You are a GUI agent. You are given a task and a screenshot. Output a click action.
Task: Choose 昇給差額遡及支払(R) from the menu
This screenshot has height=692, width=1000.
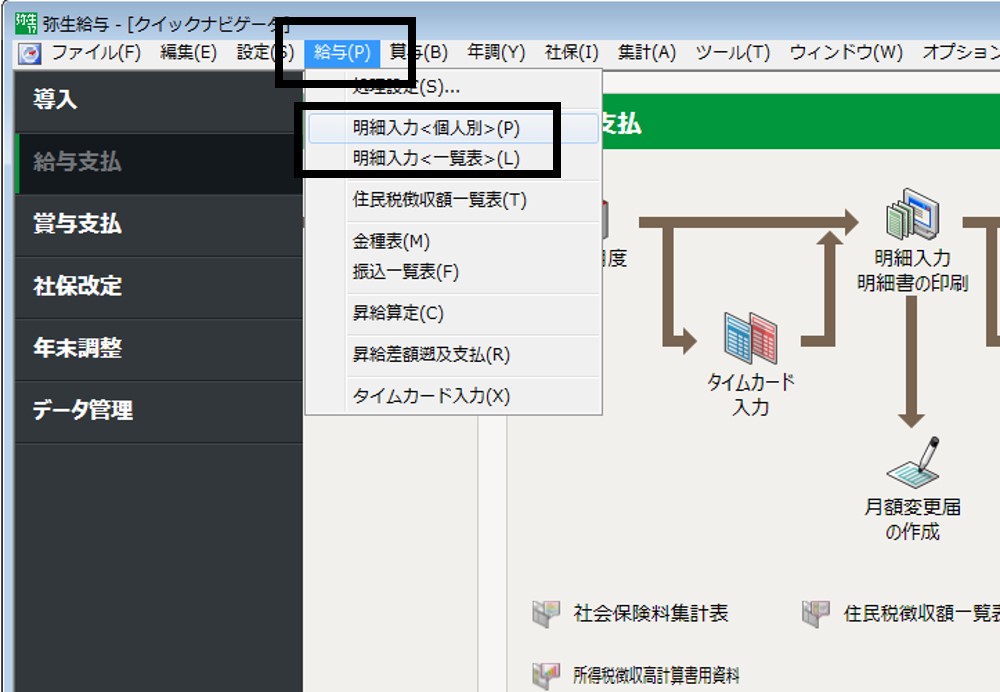point(453,355)
